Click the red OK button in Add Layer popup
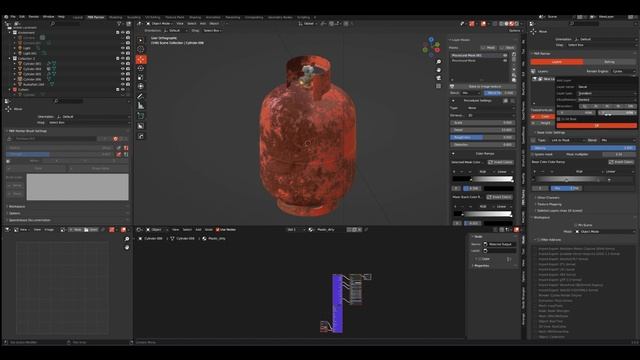The image size is (640, 360). (596, 126)
